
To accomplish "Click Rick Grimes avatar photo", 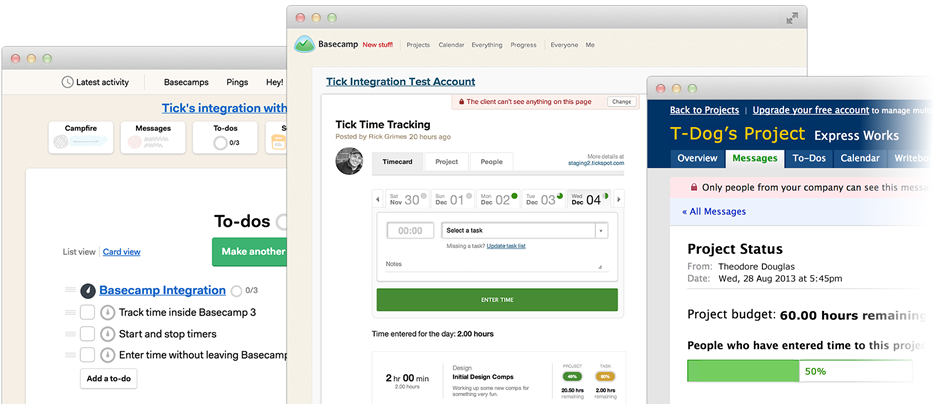I will 349,161.
